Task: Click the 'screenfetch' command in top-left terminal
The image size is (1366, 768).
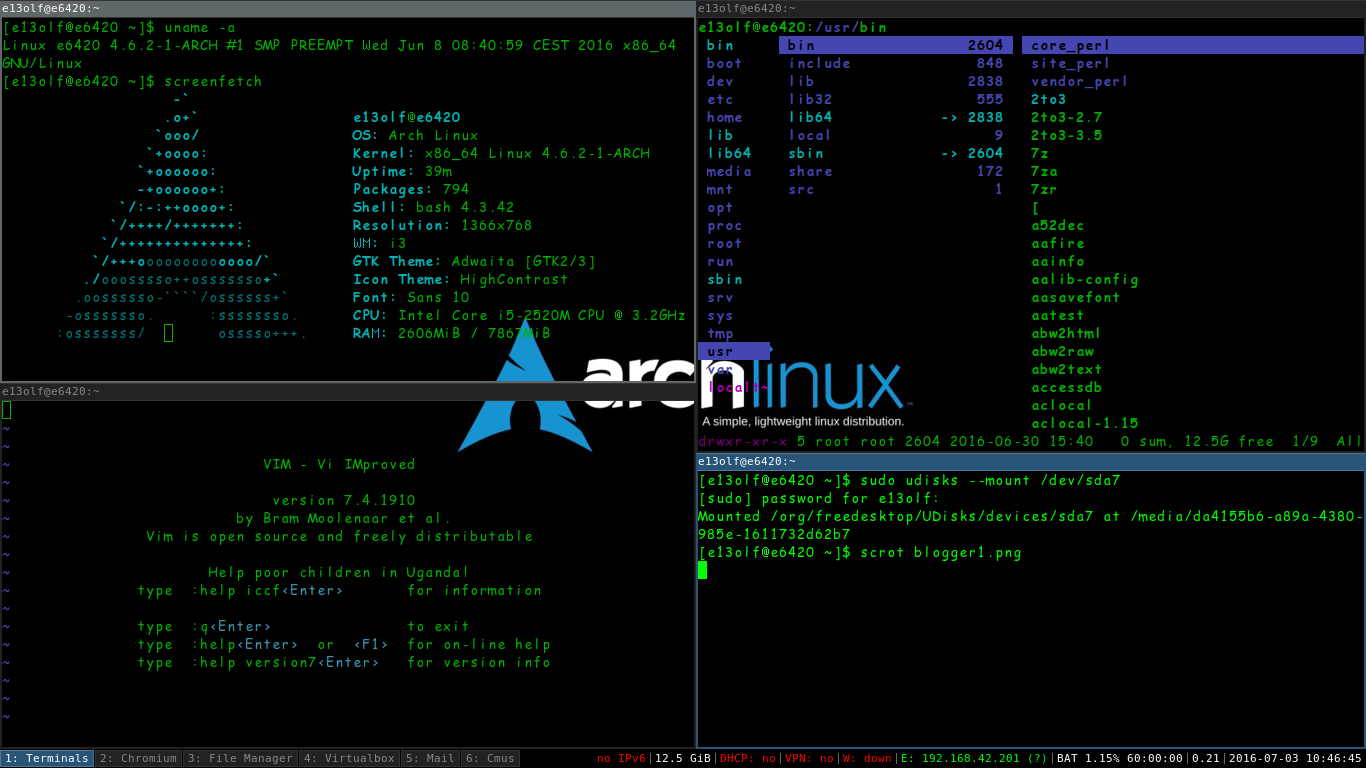Action: (x=211, y=81)
